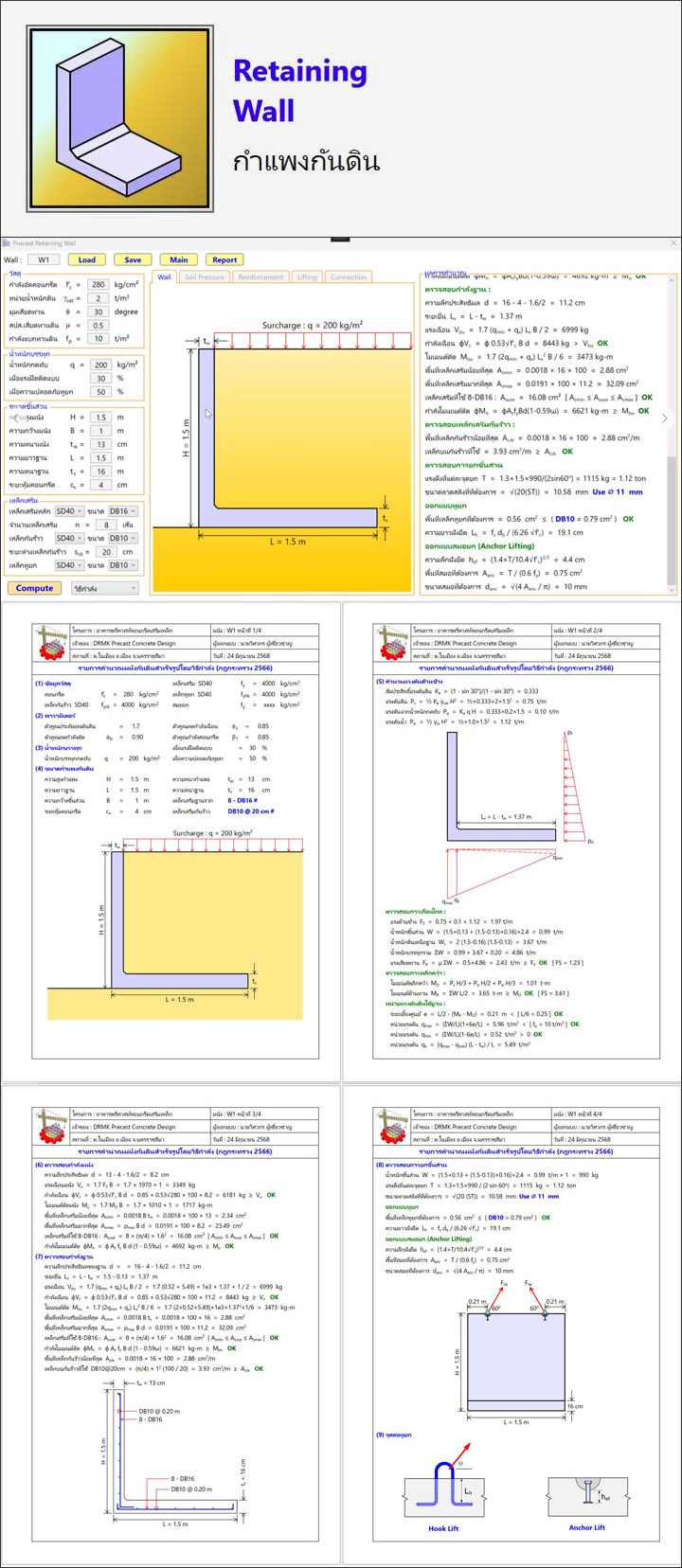Switch to the Connection tab
682x1568 pixels.
pyautogui.click(x=349, y=277)
